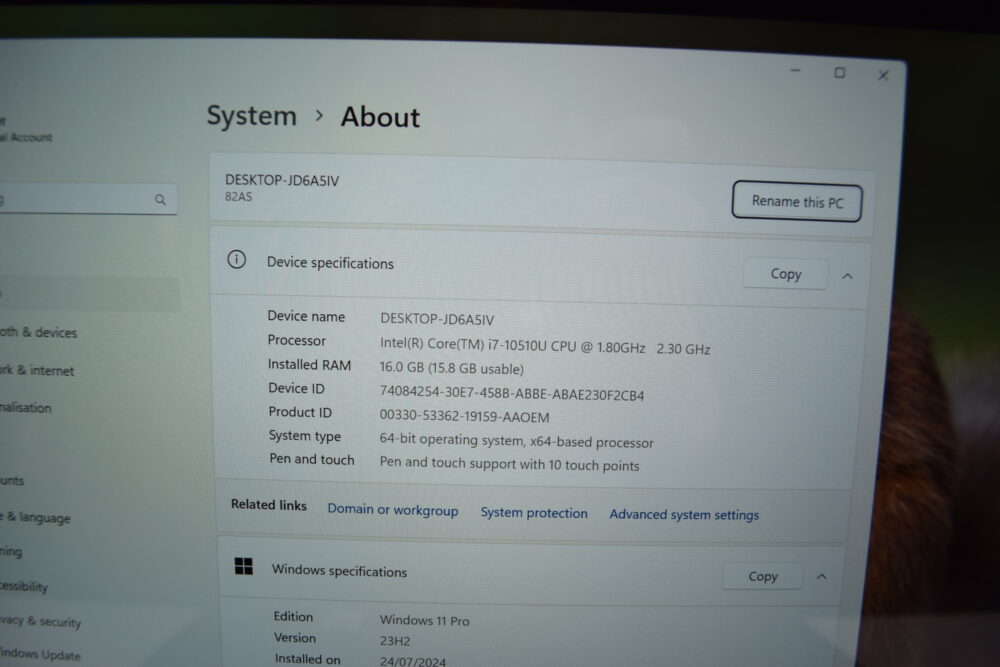1000x667 pixels.
Task: Focus the settings search field
Action: point(86,200)
